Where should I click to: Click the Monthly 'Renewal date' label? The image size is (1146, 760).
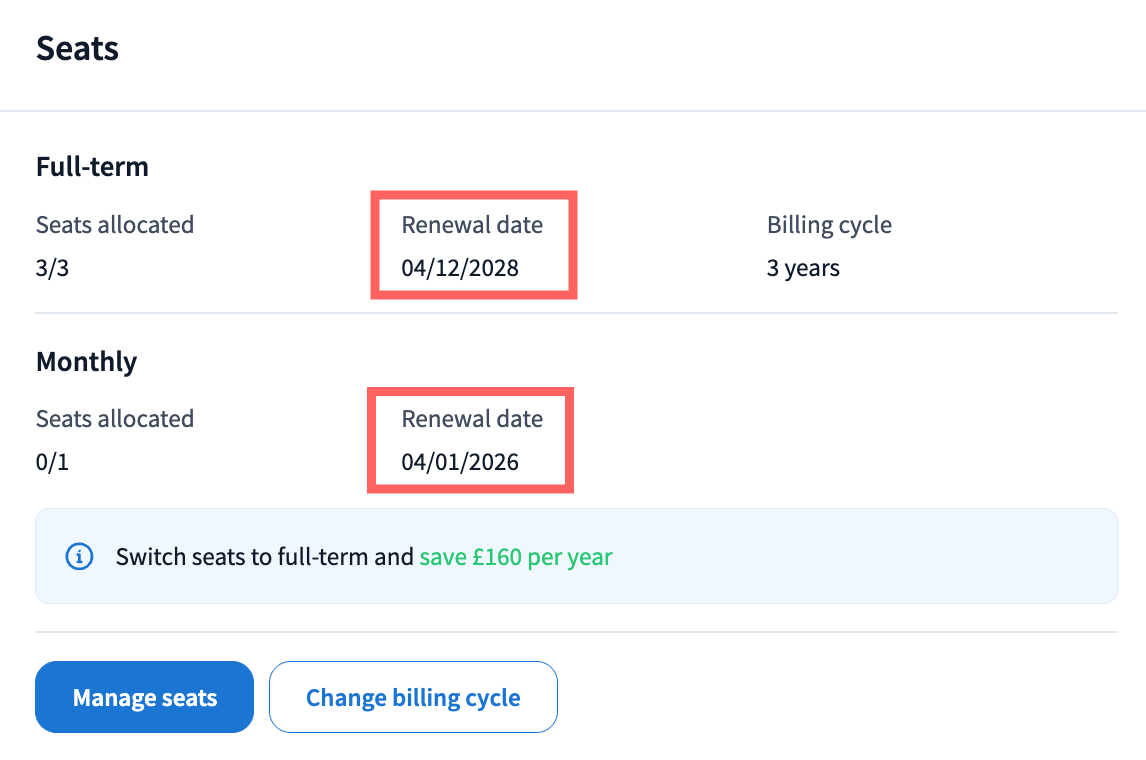point(472,419)
